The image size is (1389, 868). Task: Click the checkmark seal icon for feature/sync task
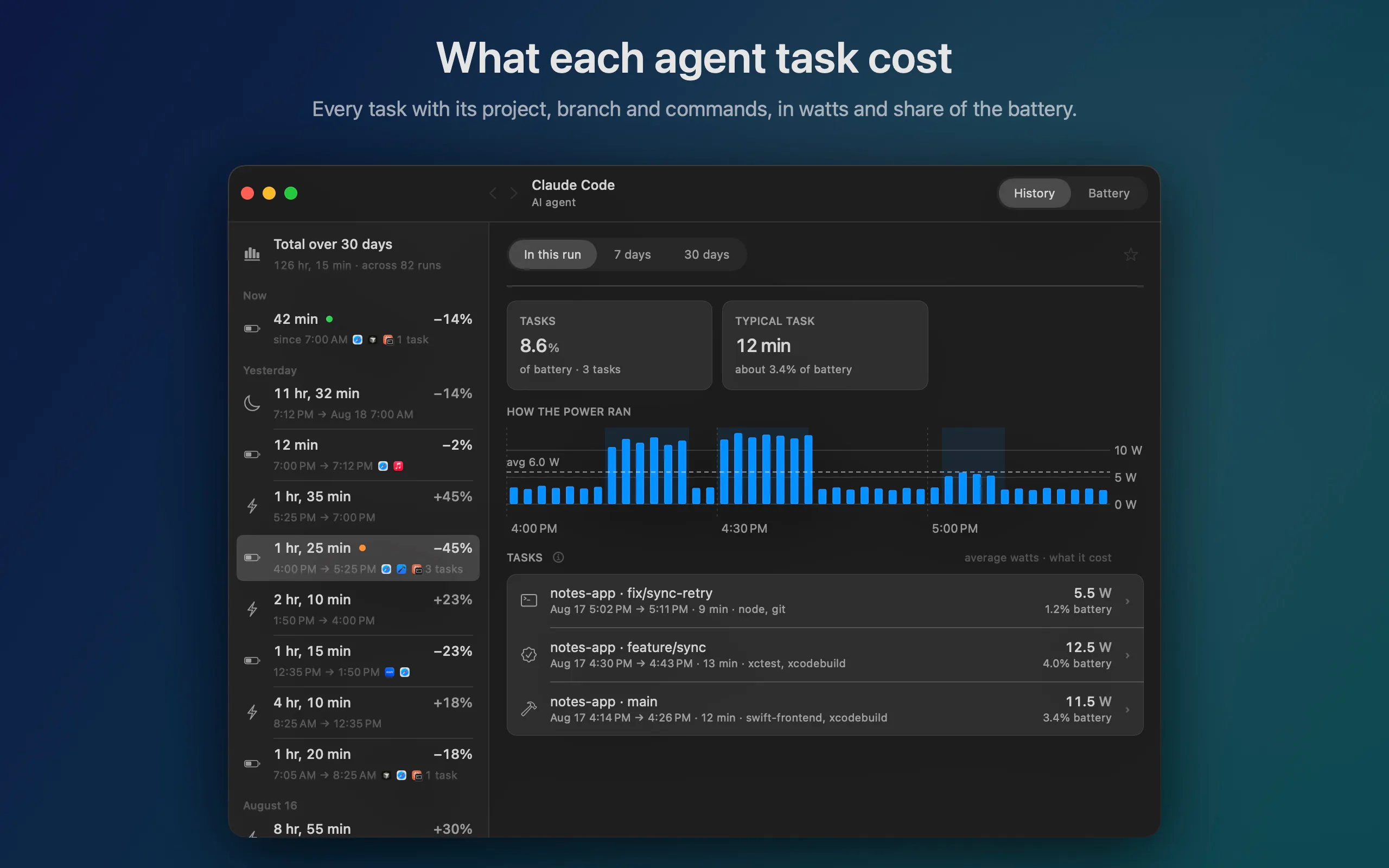[528, 654]
